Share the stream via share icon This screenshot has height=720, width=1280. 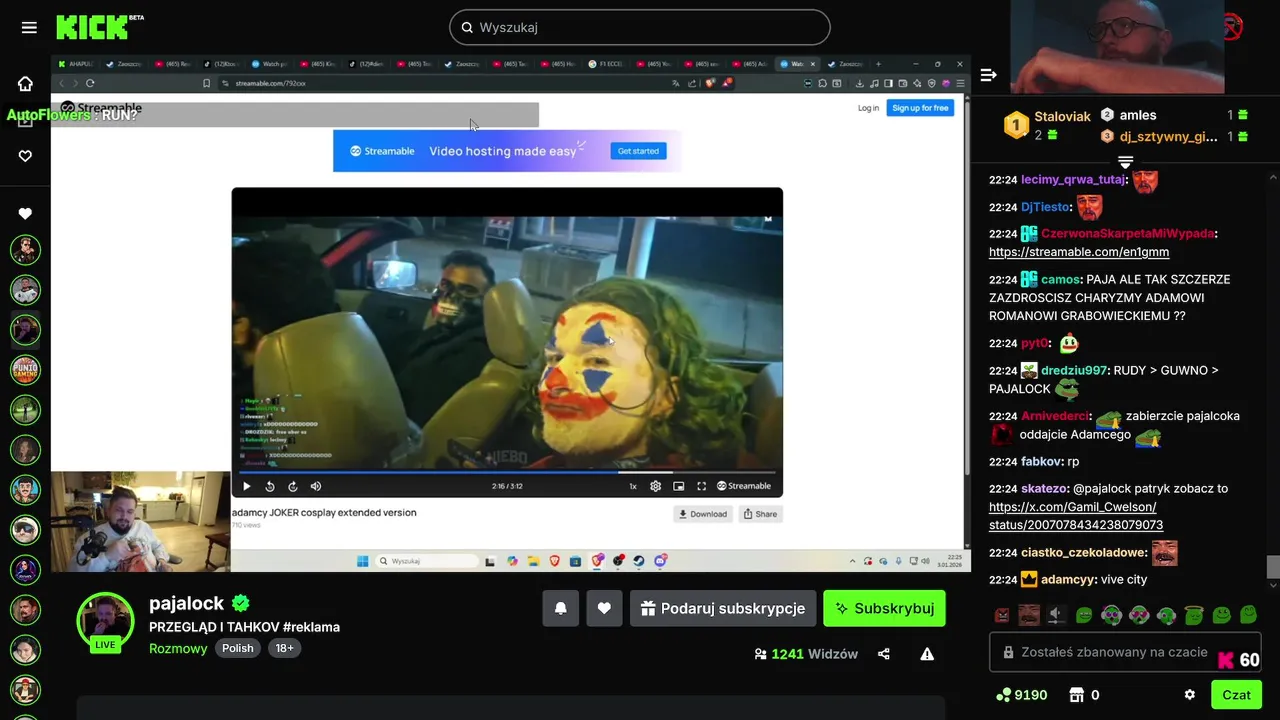(x=884, y=654)
